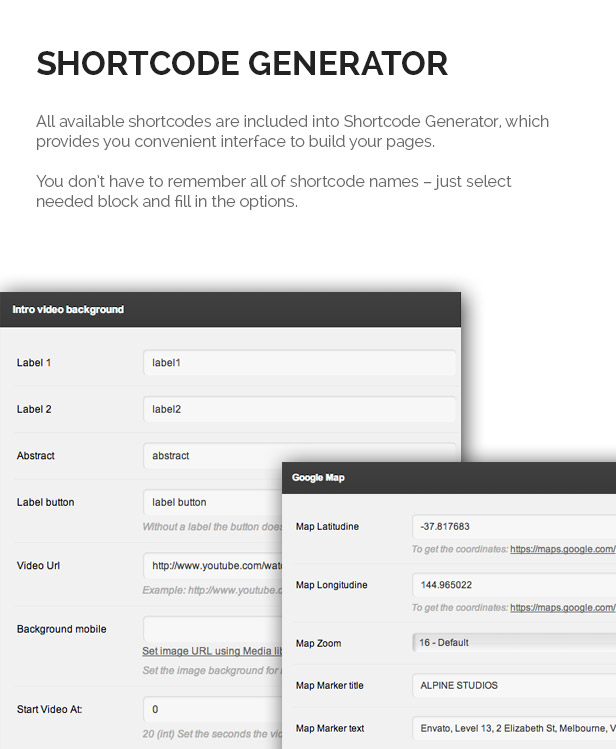
Task: Click the Label button text field
Action: (x=212, y=502)
